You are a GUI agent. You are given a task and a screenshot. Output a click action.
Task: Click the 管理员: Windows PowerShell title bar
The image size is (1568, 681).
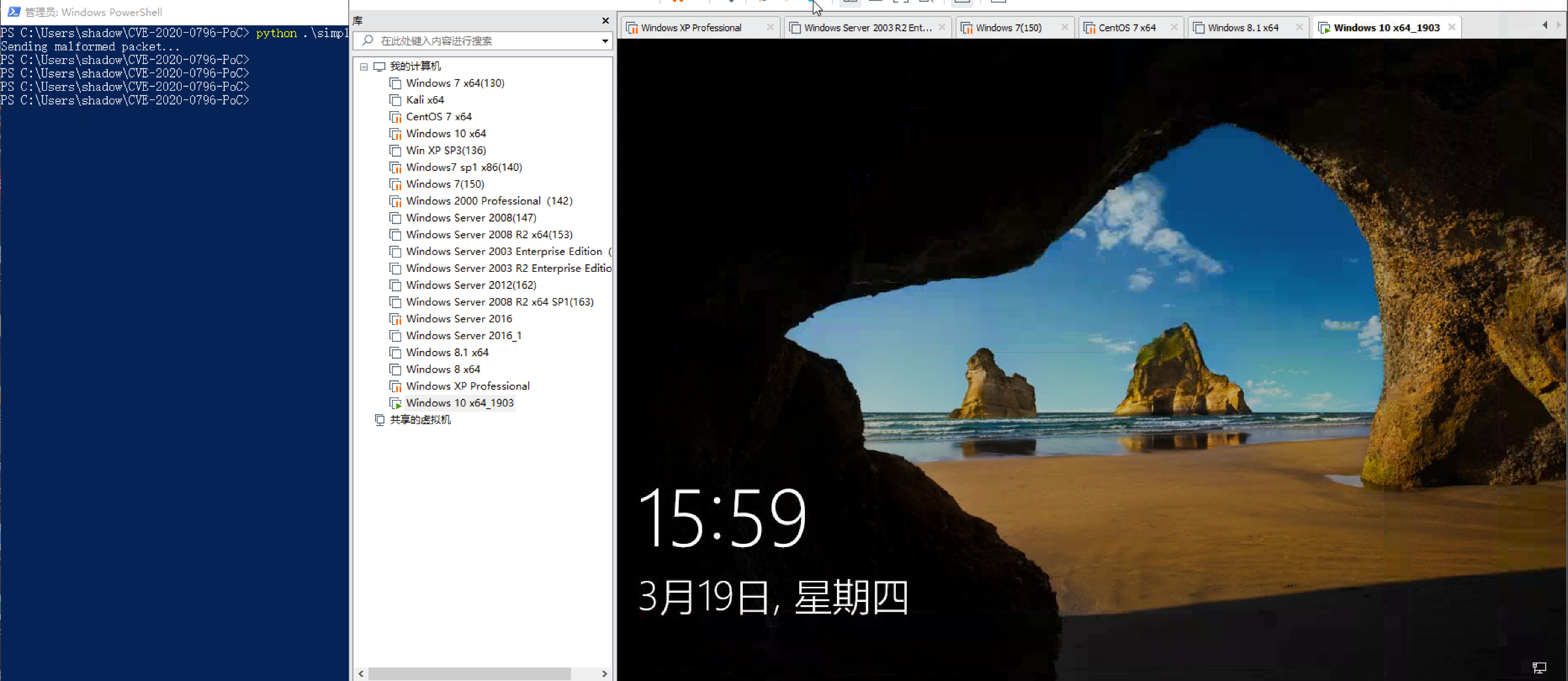tap(174, 12)
